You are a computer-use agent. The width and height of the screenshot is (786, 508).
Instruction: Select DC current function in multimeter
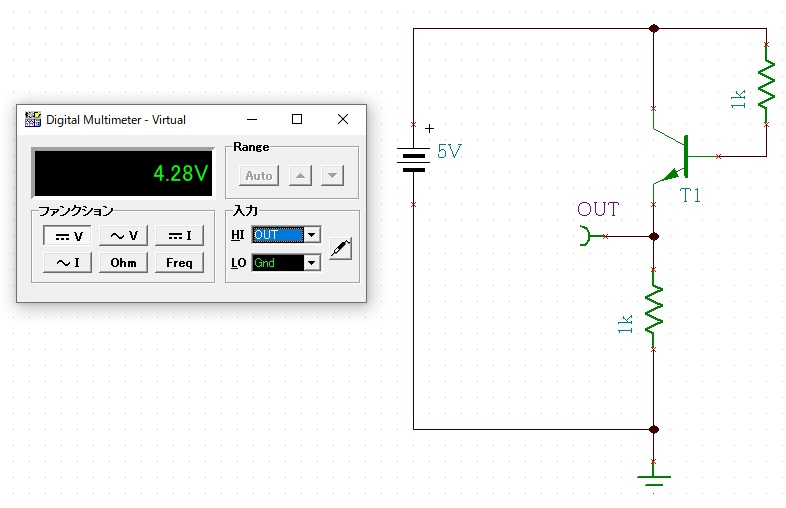click(x=179, y=236)
